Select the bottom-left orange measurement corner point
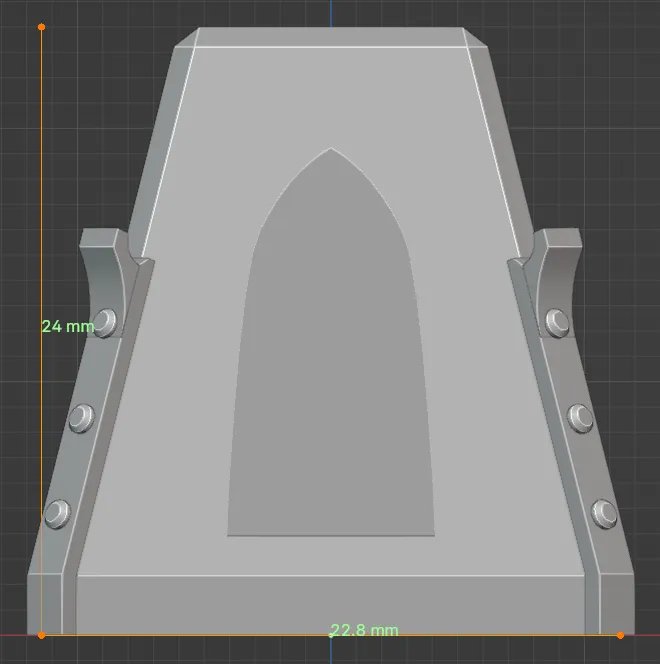The height and width of the screenshot is (664, 660). [x=41, y=635]
